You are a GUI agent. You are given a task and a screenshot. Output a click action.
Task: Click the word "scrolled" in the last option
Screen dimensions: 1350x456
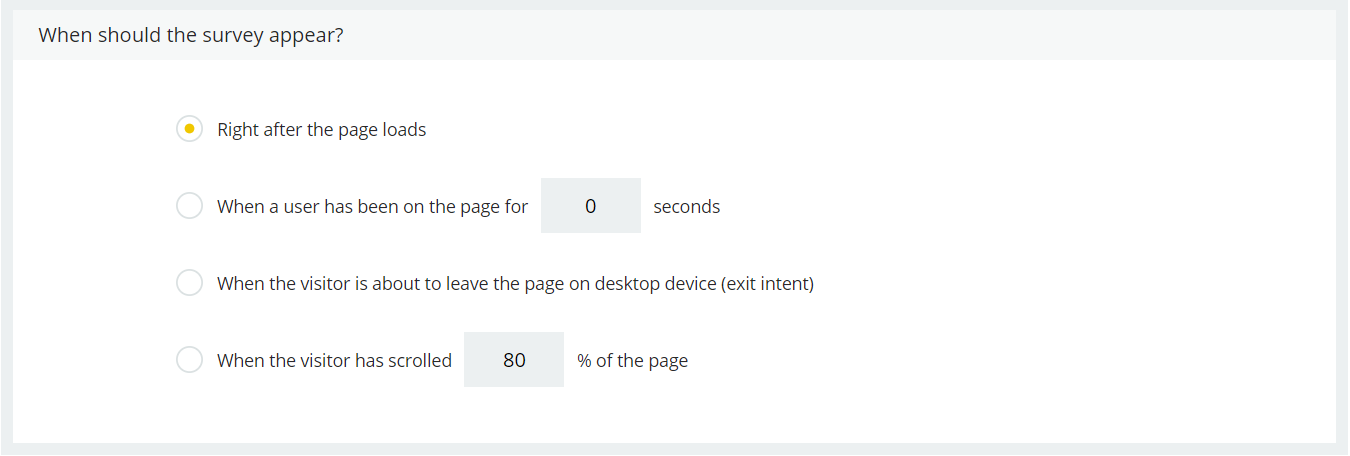(x=420, y=361)
